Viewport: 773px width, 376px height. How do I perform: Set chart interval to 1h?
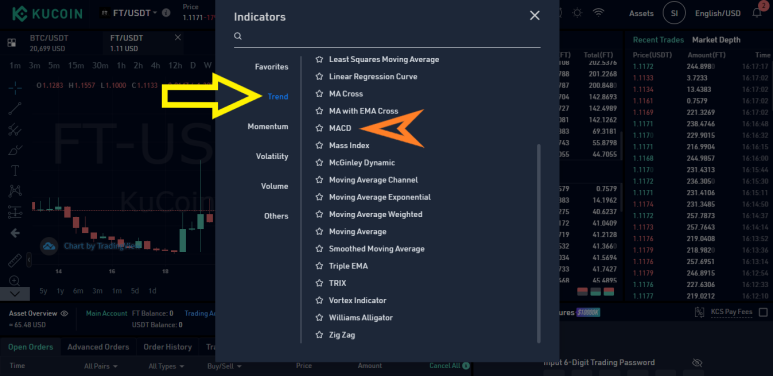[121, 66]
